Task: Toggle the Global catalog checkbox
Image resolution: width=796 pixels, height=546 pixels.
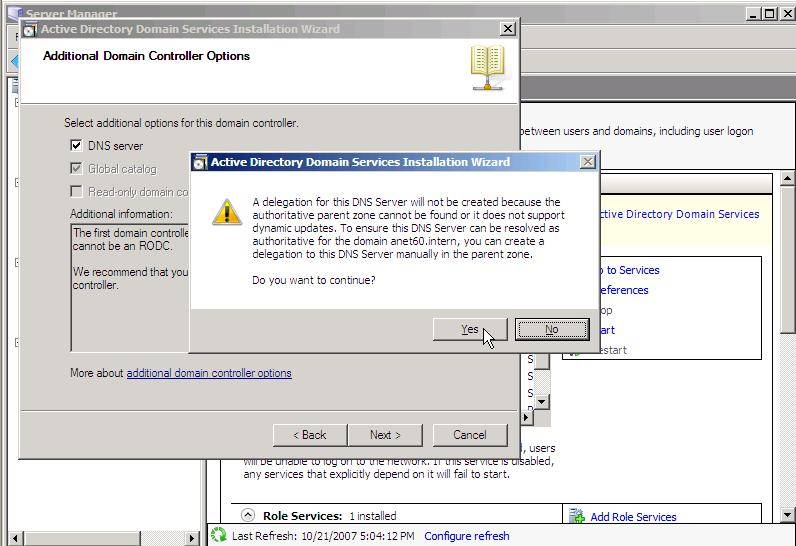Action: 76,168
